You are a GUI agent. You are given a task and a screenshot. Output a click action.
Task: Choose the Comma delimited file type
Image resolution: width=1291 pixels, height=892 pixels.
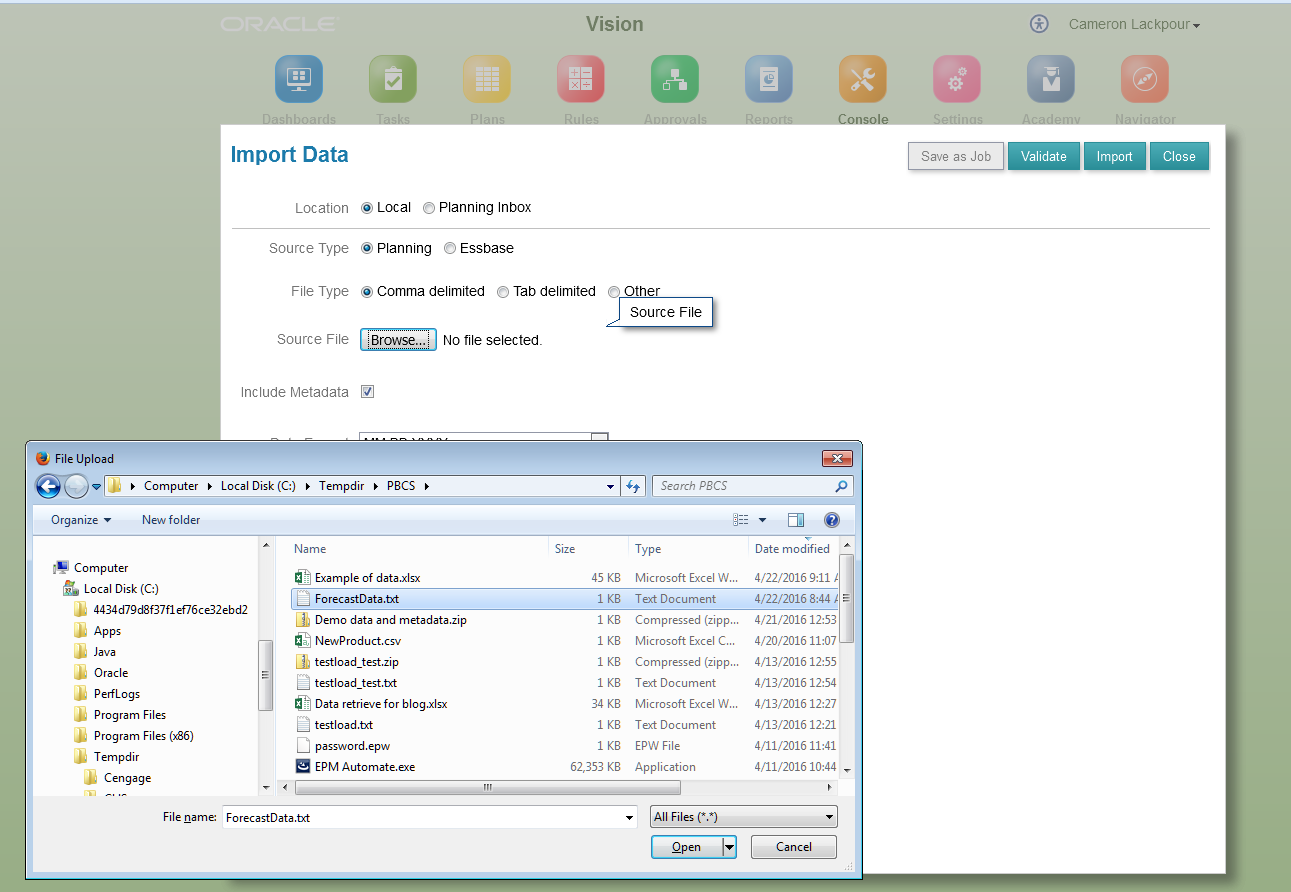pyautogui.click(x=367, y=292)
